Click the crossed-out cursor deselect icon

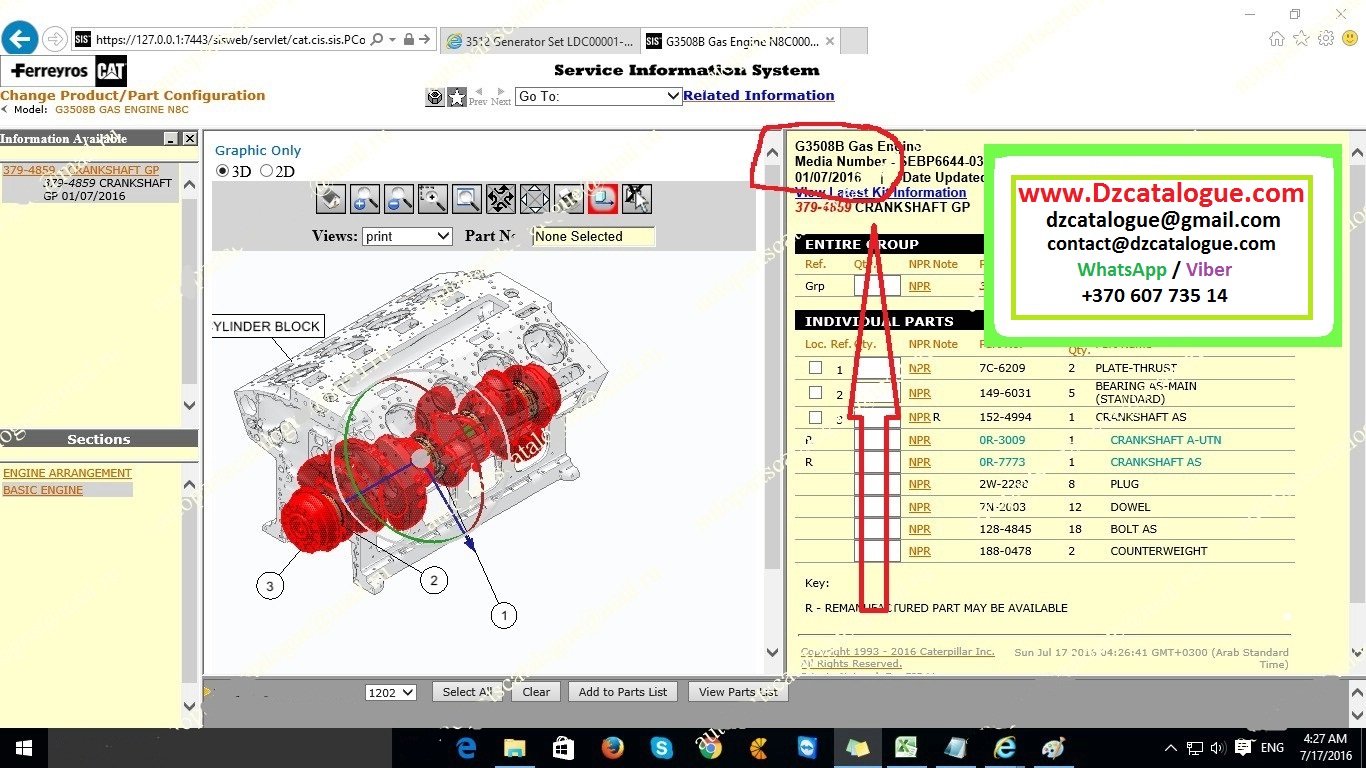(636, 198)
